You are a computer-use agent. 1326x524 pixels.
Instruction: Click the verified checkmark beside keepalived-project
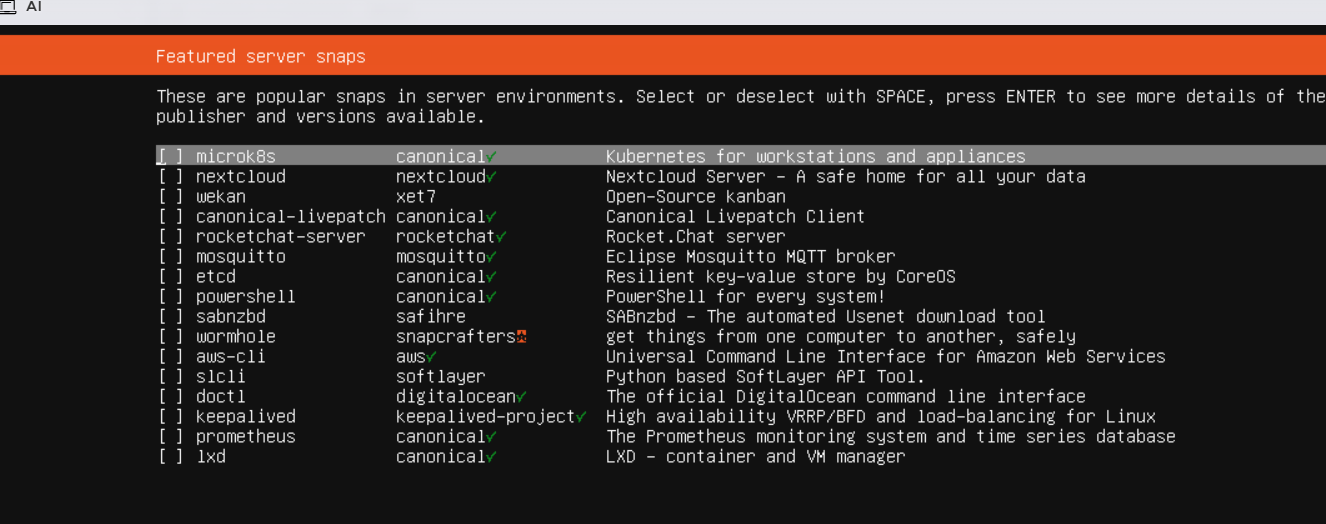pyautogui.click(x=582, y=417)
